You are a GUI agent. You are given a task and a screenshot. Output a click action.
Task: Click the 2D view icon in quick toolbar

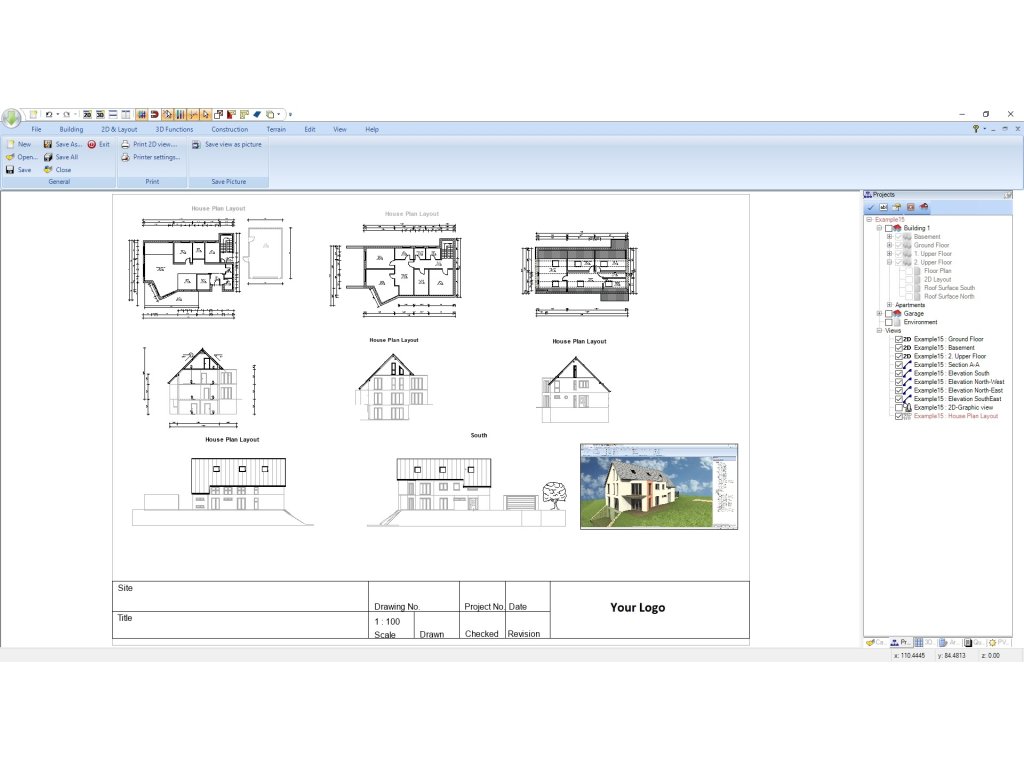coord(87,114)
